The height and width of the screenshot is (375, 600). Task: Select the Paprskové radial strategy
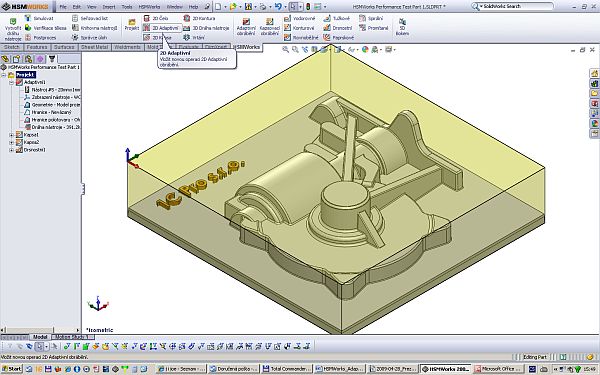[339, 38]
